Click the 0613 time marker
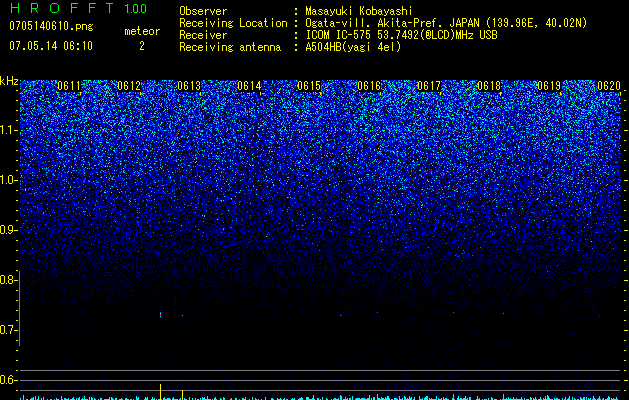The height and width of the screenshot is (400, 629). point(189,86)
